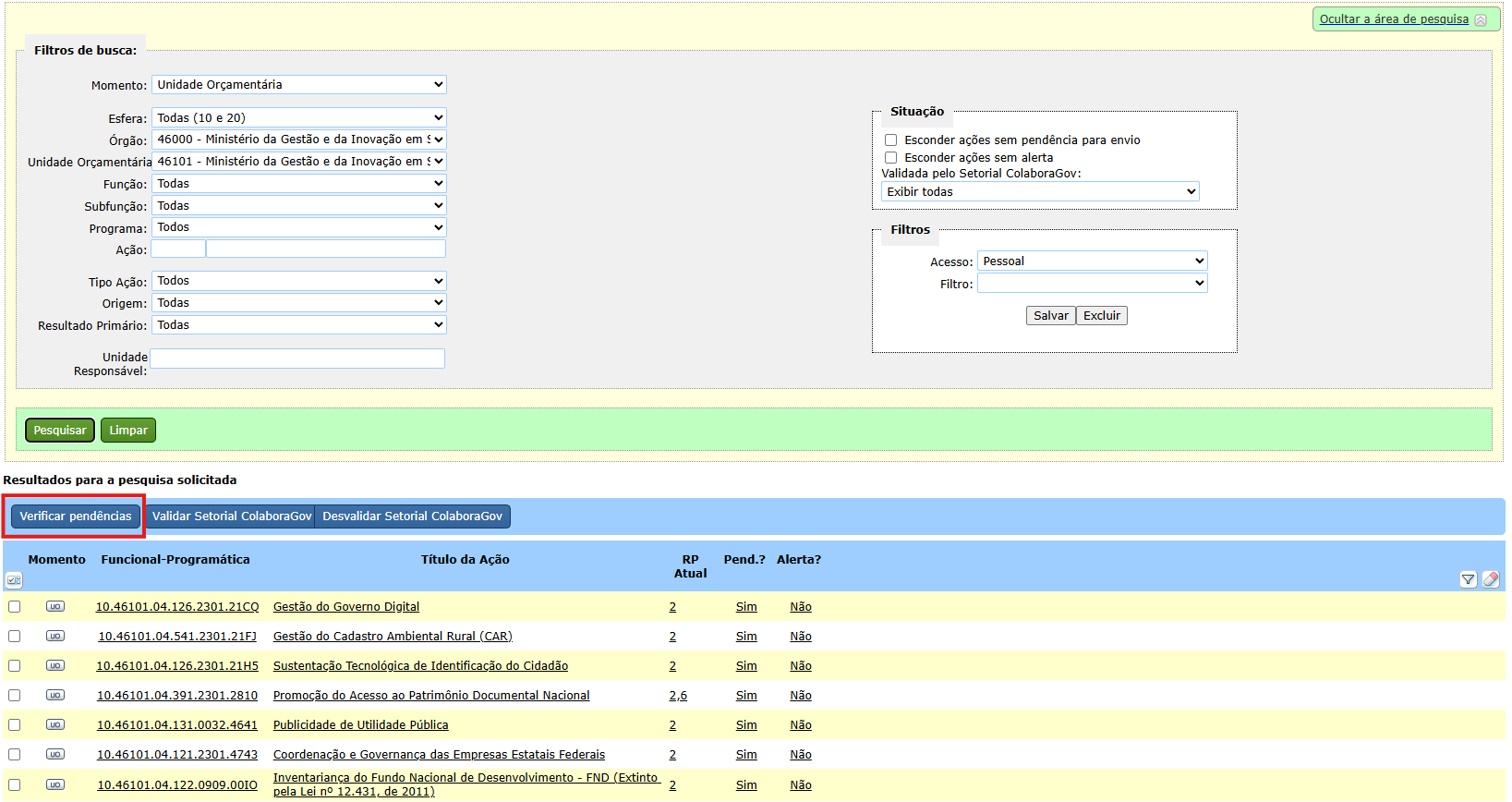Check 'Esconder ações sem pendência para envio'

tap(891, 140)
